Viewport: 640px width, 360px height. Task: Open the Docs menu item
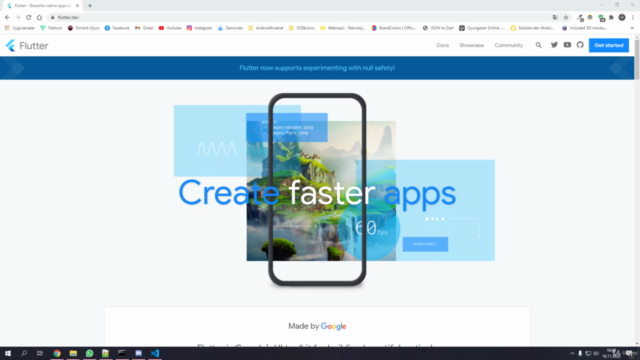pos(442,45)
